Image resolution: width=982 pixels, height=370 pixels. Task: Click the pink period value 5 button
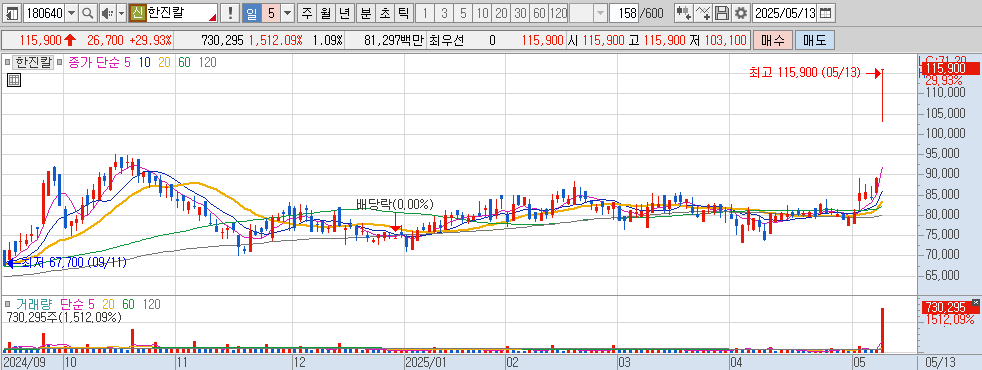270,13
